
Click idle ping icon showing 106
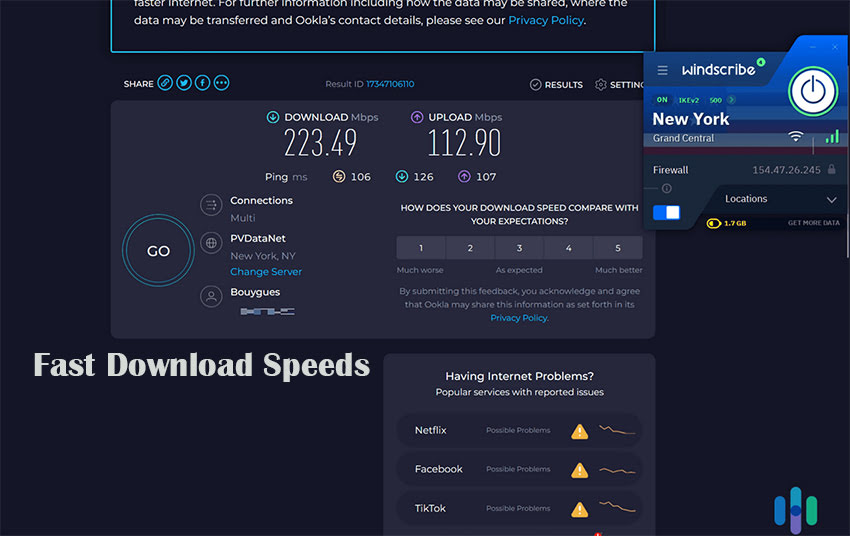coord(339,176)
